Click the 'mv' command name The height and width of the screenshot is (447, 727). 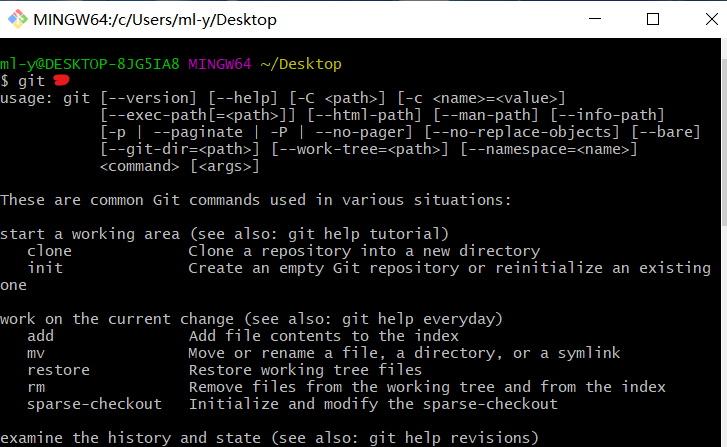pyautogui.click(x=36, y=353)
